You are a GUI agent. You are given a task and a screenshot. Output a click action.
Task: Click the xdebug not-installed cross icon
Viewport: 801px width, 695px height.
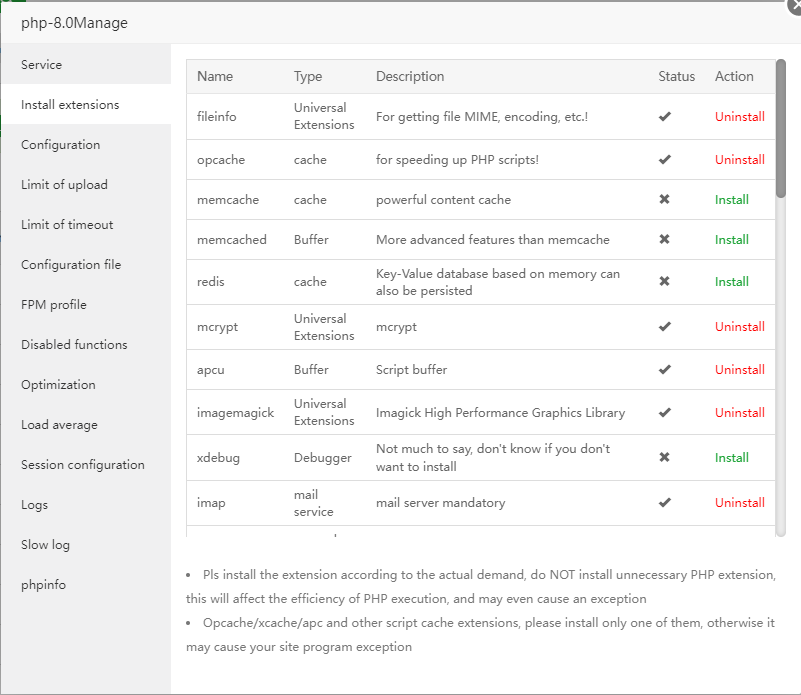tap(665, 458)
